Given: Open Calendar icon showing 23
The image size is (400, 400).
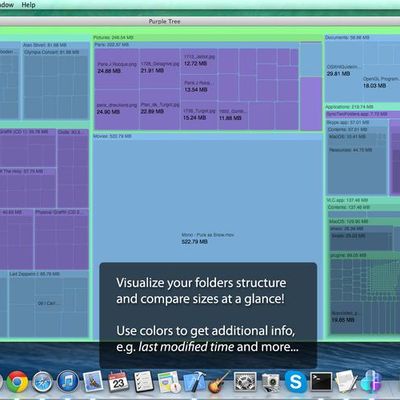Looking at the screenshot, I should pos(118,381).
